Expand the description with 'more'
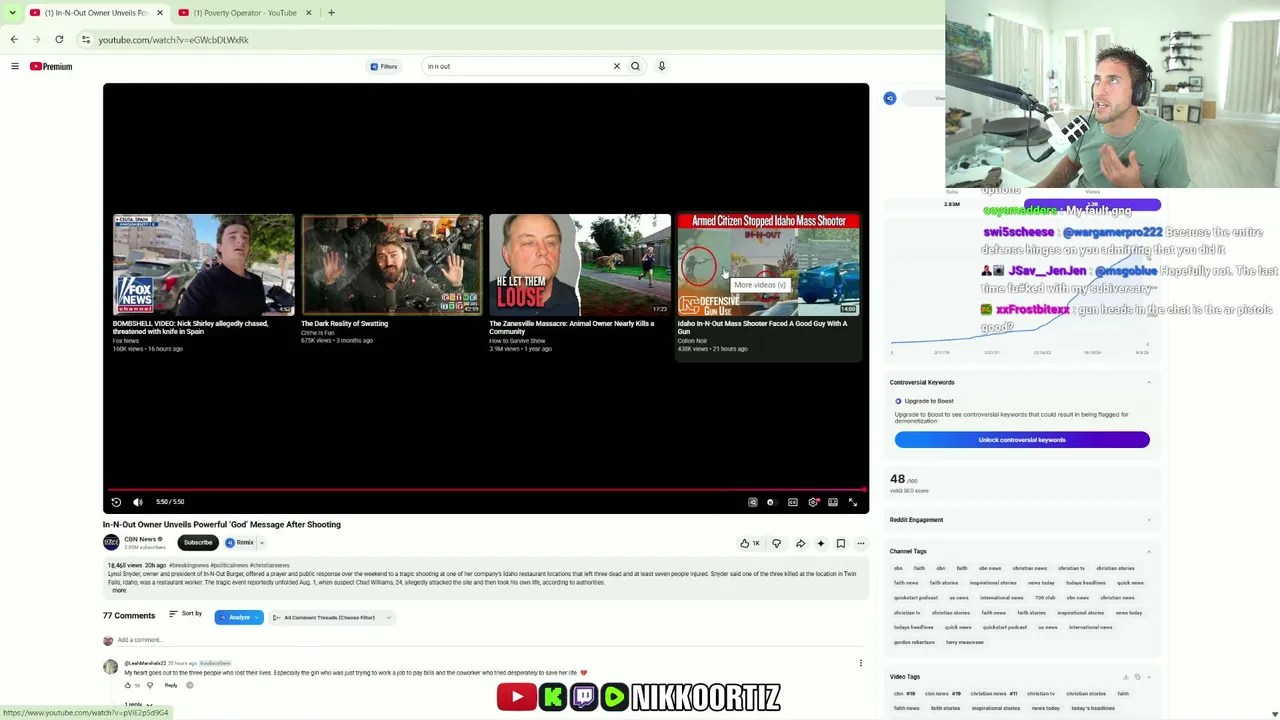Image resolution: width=1280 pixels, height=720 pixels. tap(119, 590)
